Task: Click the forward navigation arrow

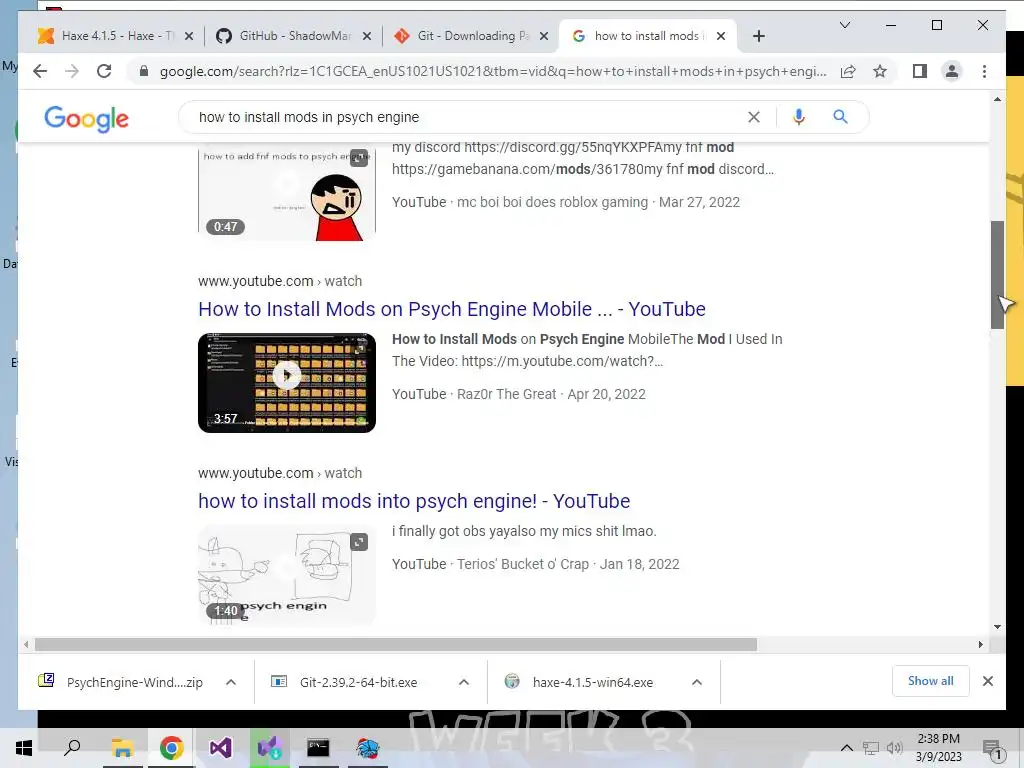Action: tap(72, 71)
